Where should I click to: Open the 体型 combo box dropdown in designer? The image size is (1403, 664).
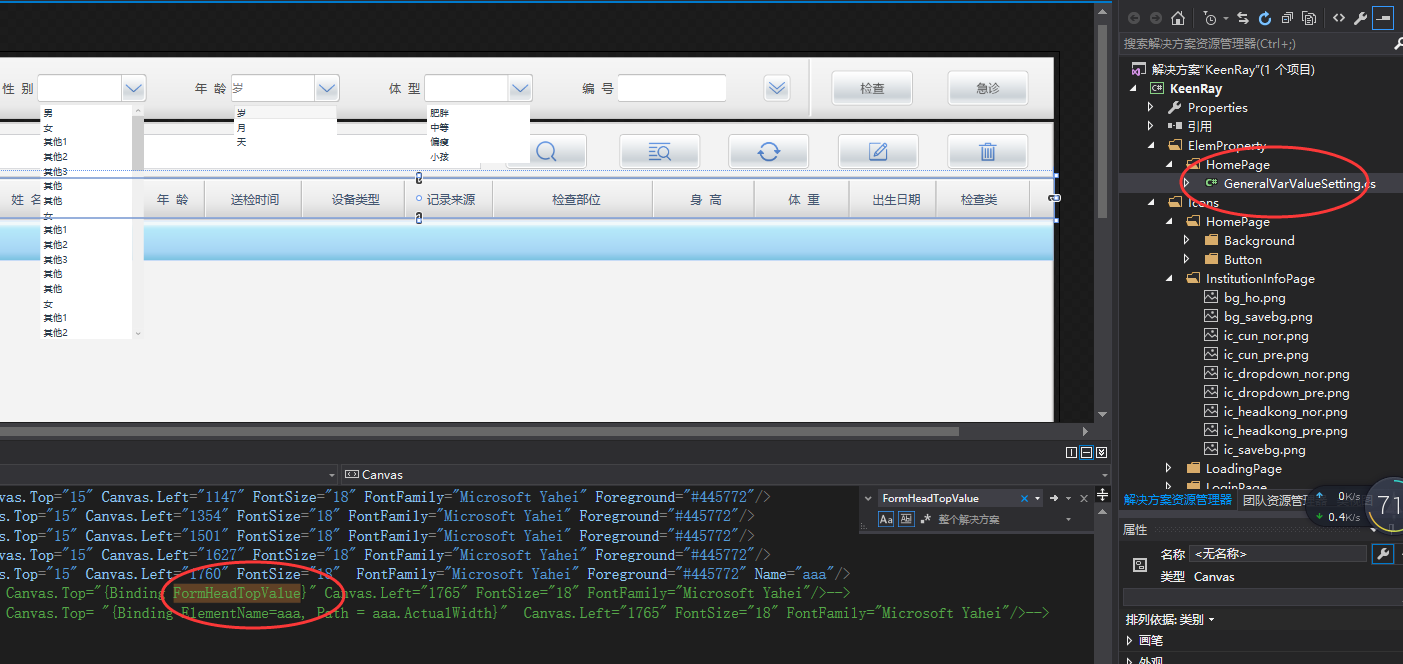click(x=519, y=88)
